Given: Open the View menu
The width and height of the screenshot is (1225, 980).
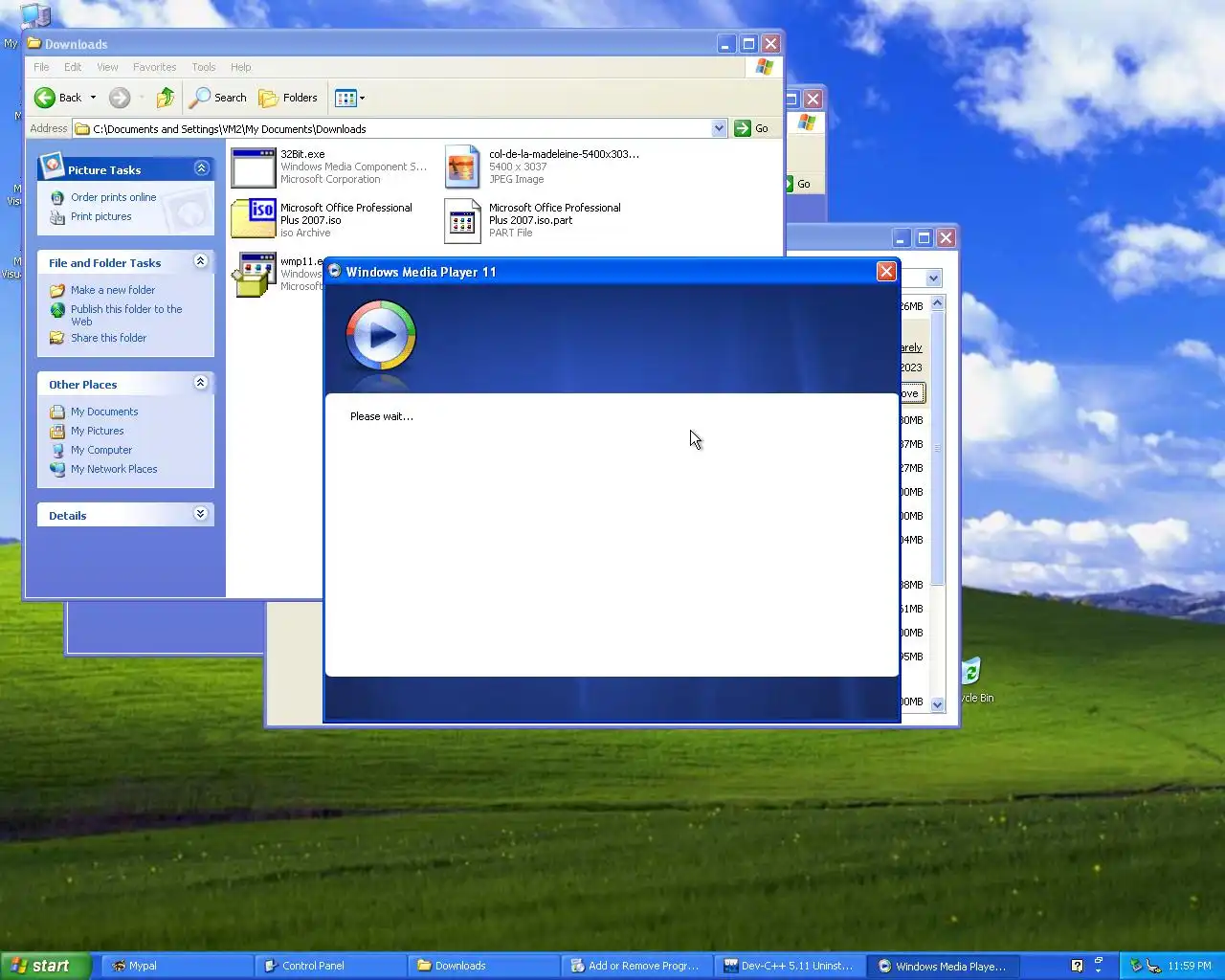Looking at the screenshot, I should [x=107, y=67].
